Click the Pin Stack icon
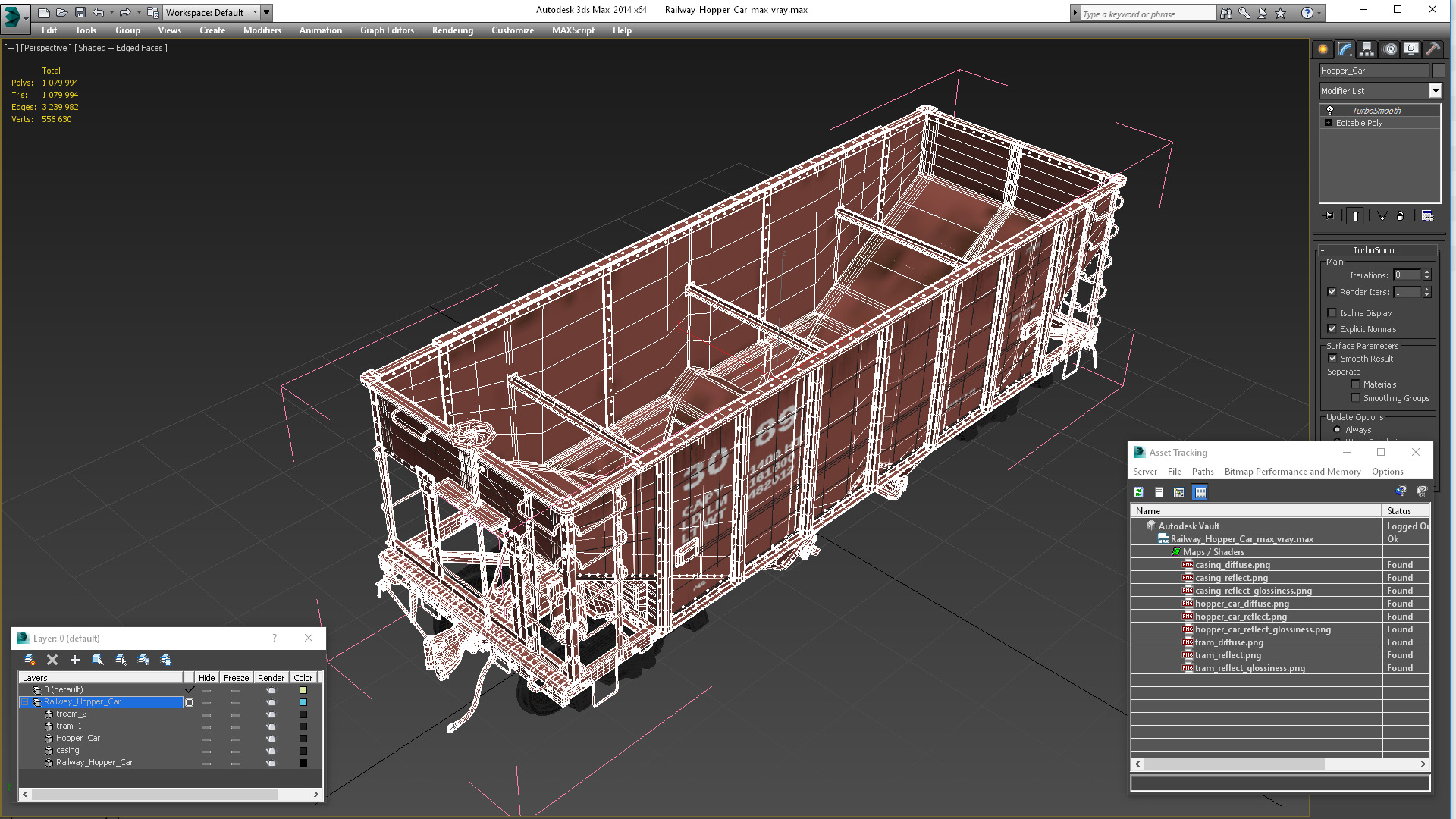Viewport: 1456px width, 819px height. tap(1329, 216)
